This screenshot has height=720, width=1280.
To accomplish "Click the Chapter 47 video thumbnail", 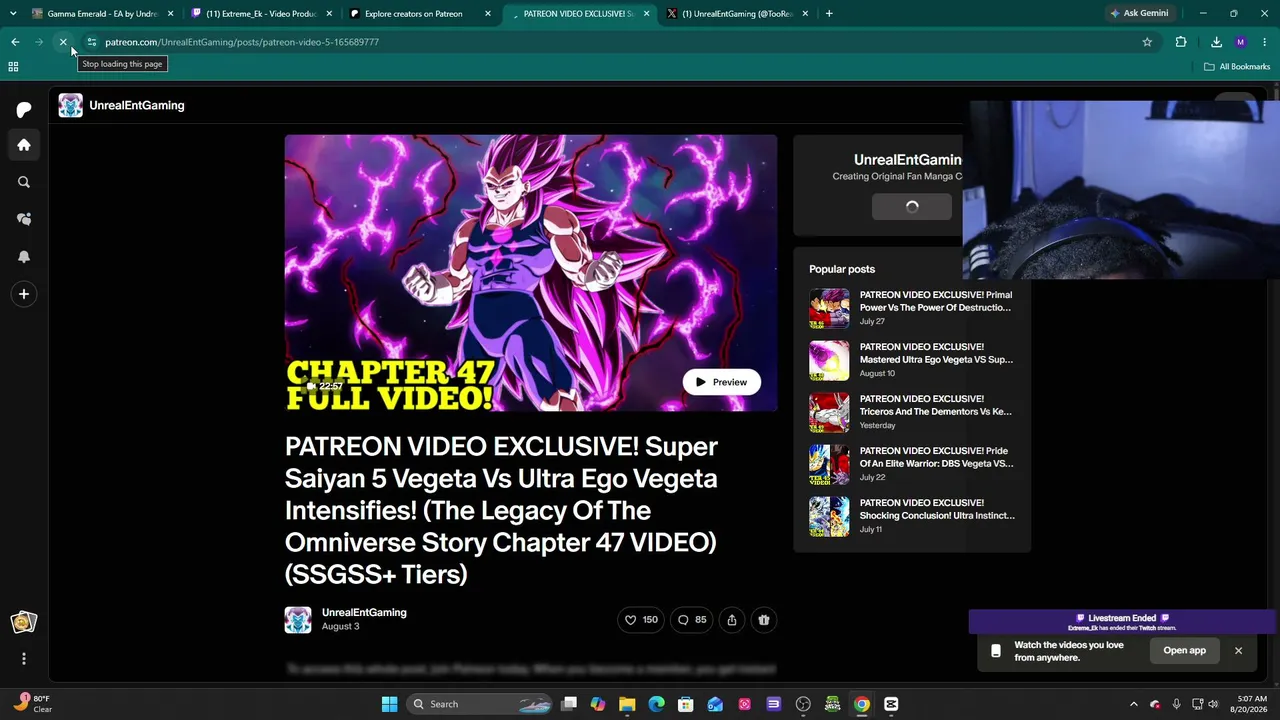I will [531, 273].
